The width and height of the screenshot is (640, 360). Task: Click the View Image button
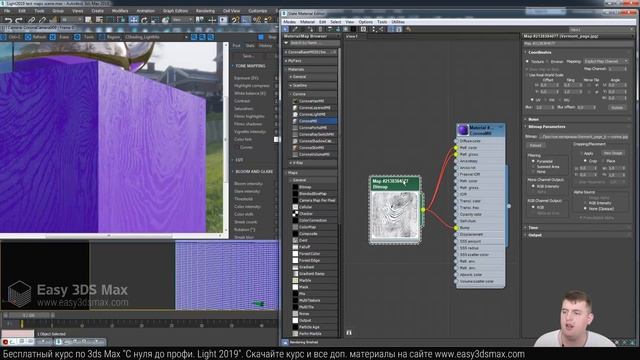click(612, 153)
